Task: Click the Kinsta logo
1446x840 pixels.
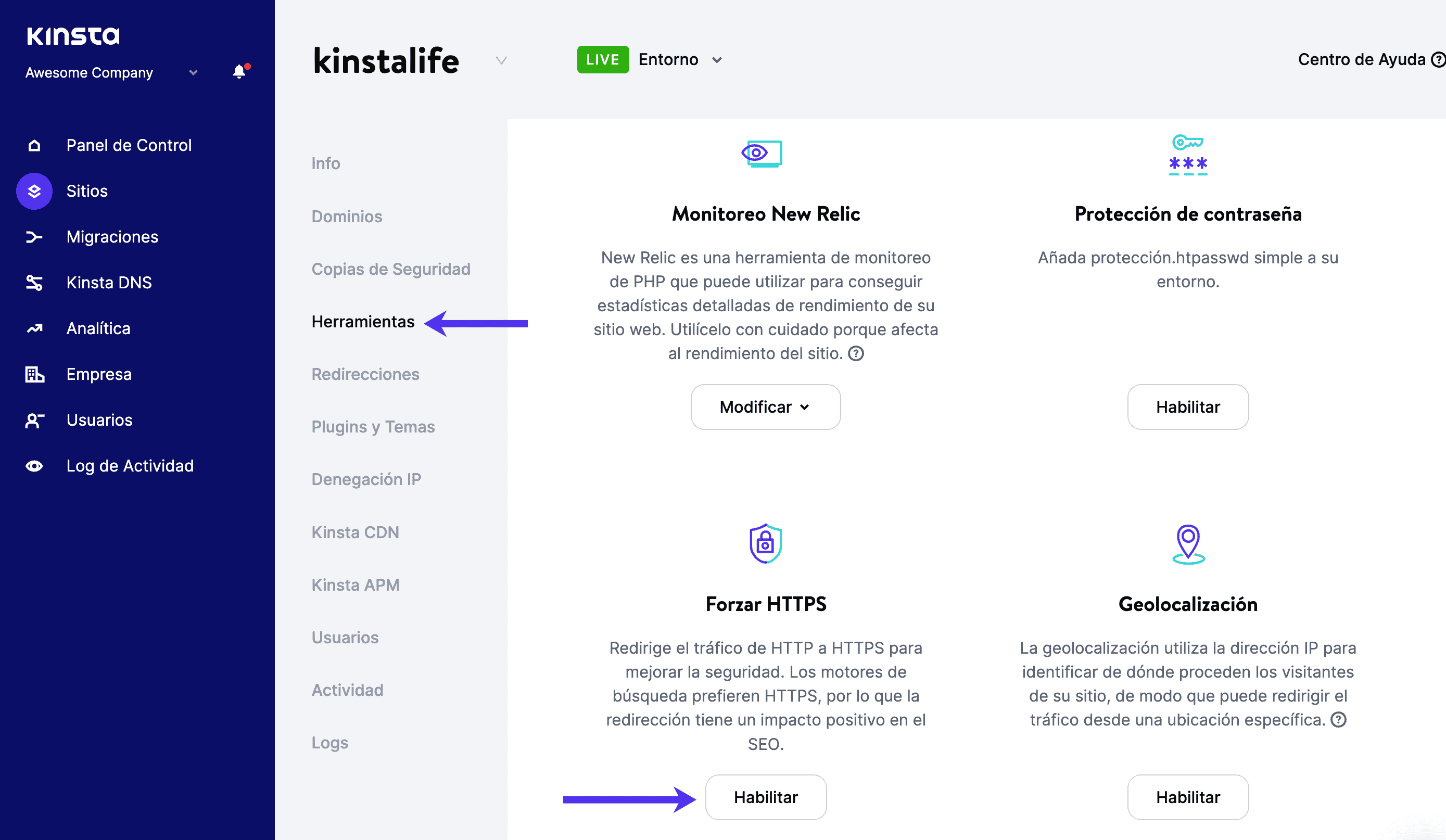Action: click(73, 36)
